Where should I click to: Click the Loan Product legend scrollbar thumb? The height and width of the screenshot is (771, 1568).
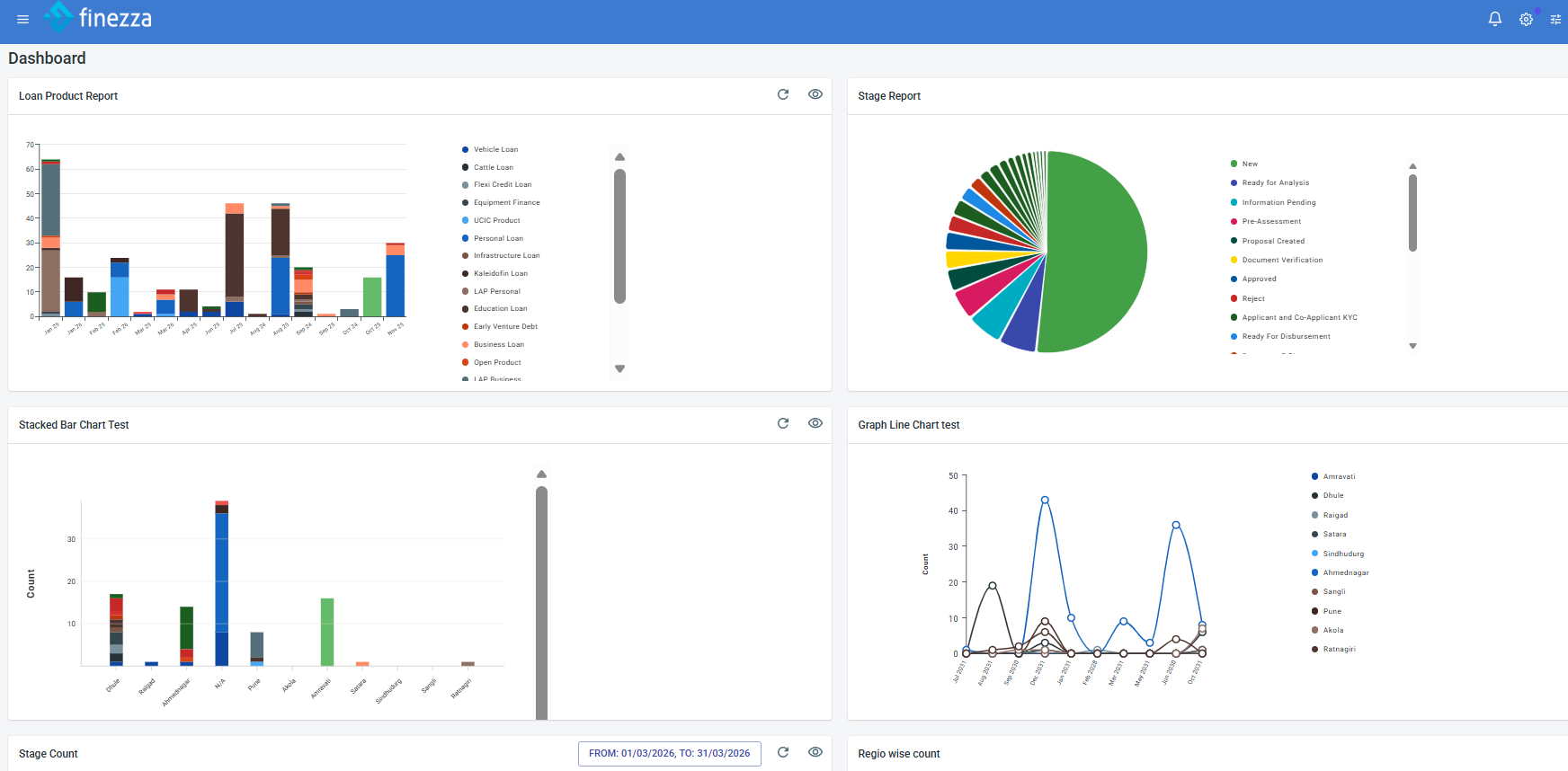pyautogui.click(x=619, y=236)
